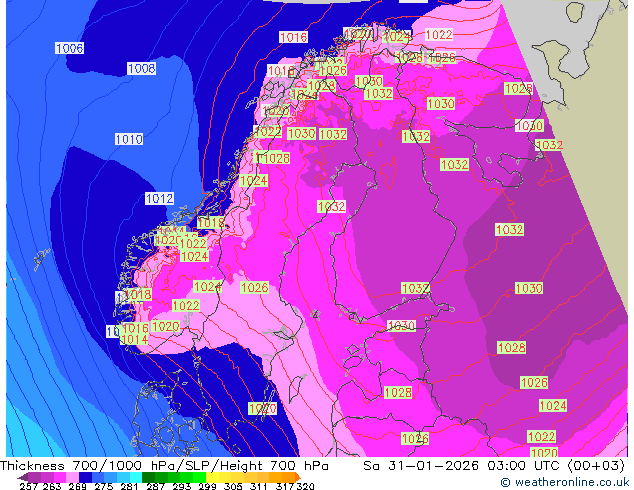Click the legend value 311
Screen dimensions: 634x490
[258, 486]
